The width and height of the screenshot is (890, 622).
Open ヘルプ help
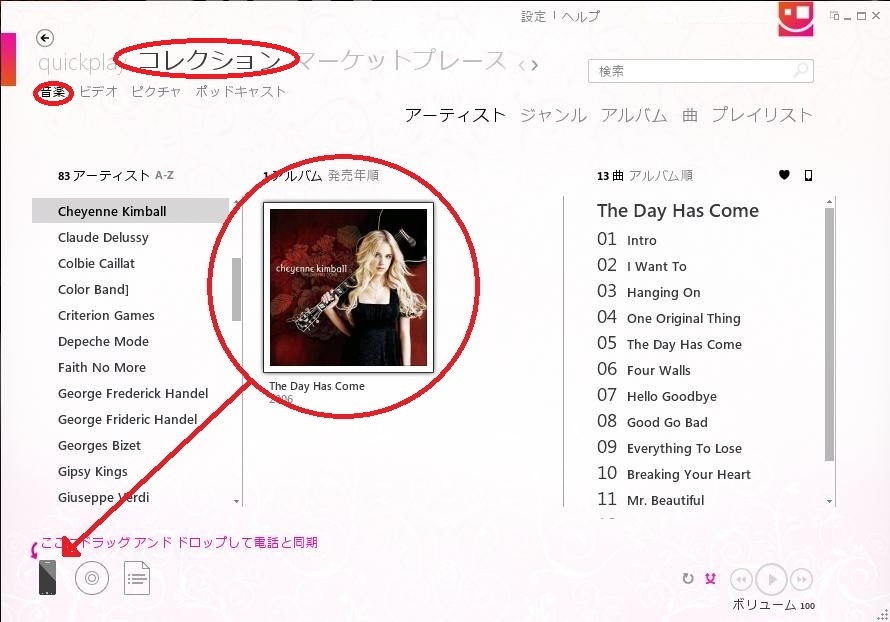[581, 16]
